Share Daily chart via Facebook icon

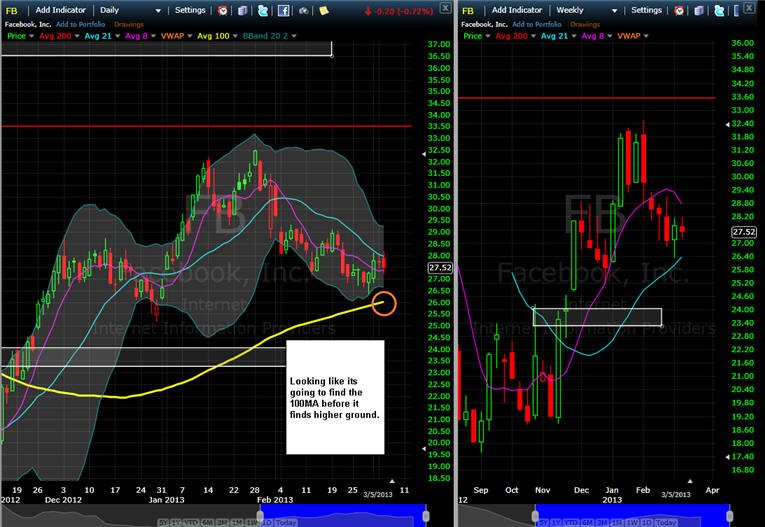click(x=283, y=10)
